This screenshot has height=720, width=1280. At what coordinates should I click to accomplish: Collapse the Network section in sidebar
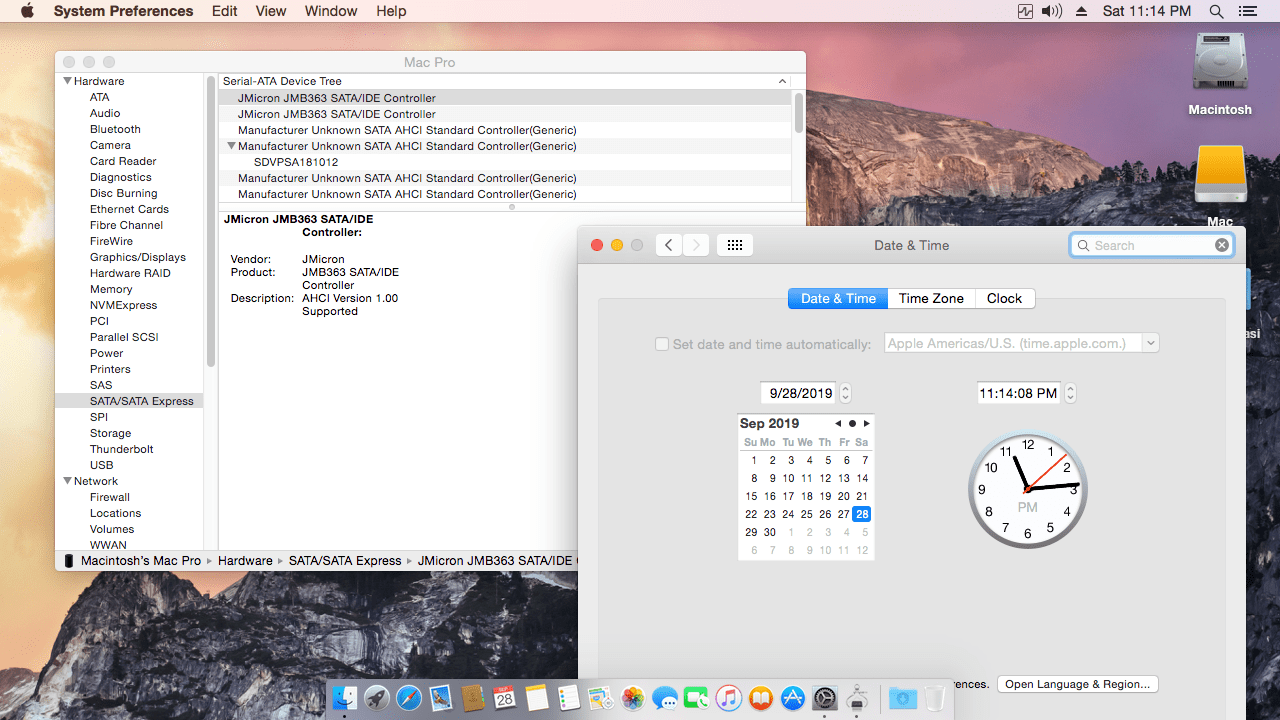tap(68, 481)
